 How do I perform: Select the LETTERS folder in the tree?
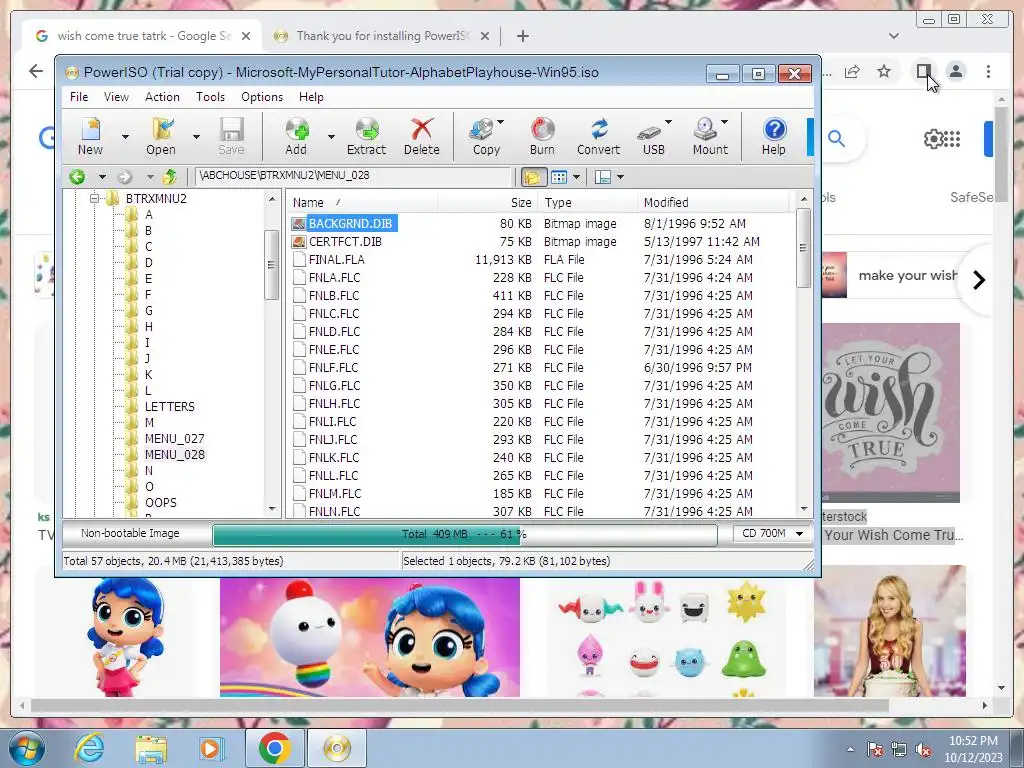[170, 407]
